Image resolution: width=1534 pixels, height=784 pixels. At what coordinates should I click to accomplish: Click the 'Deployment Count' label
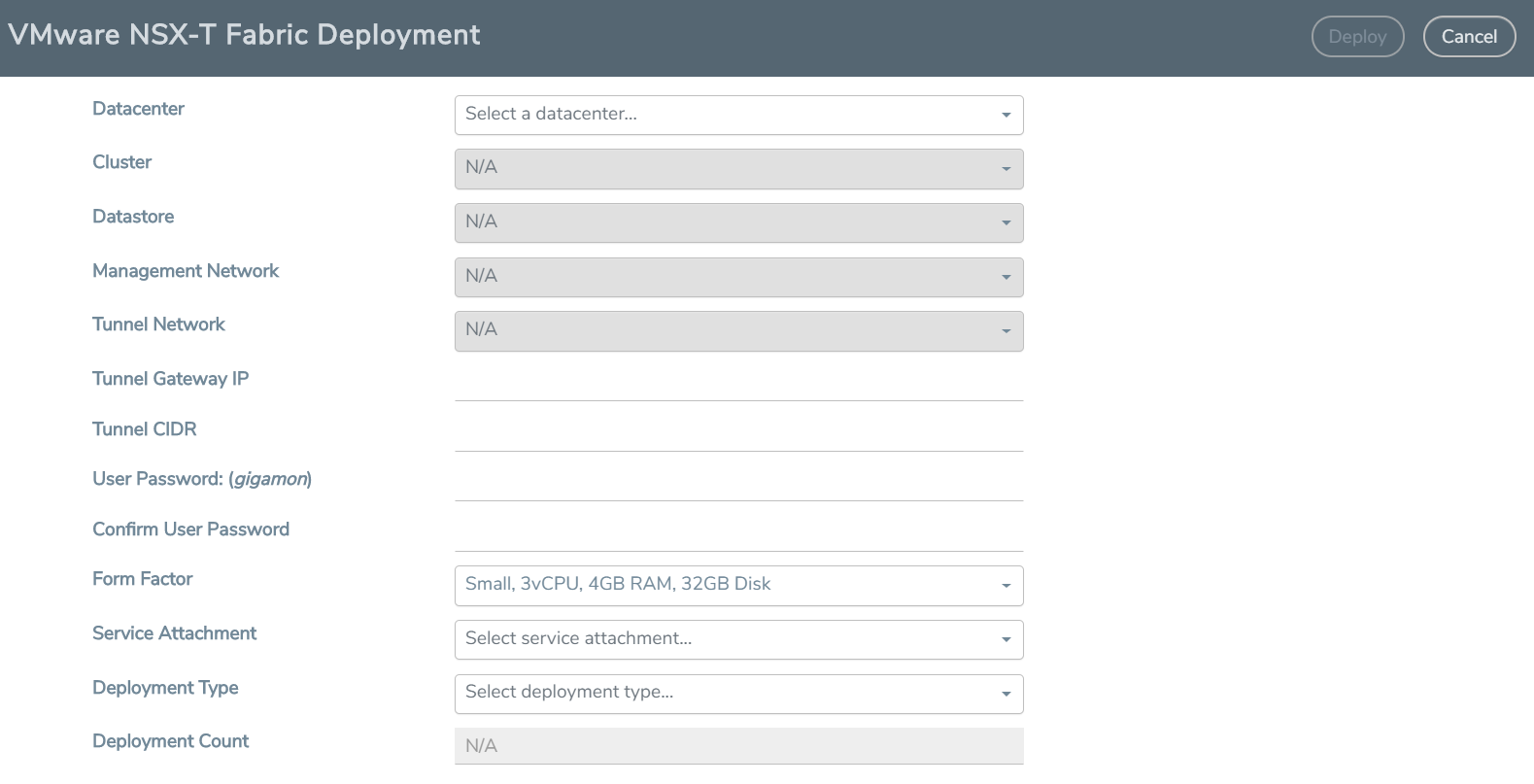pyautogui.click(x=170, y=741)
